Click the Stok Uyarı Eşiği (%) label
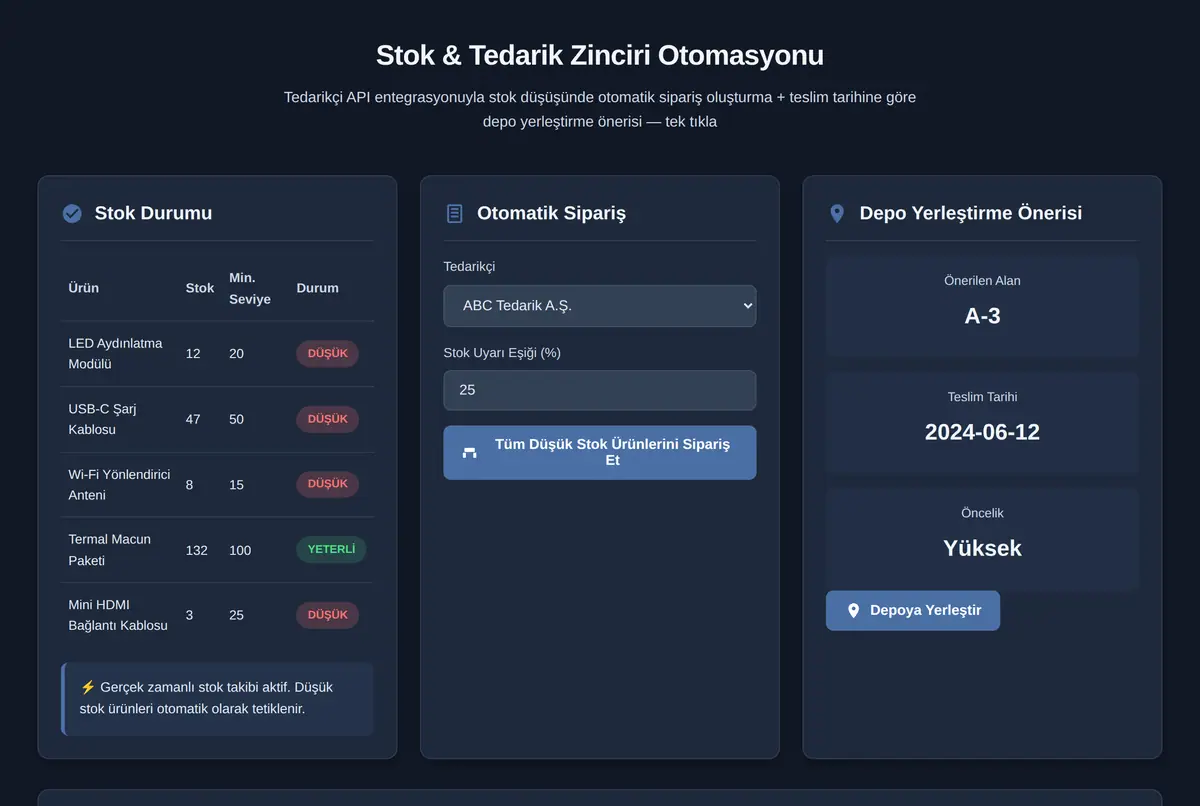Viewport: 1200px width, 806px height. 504,353
